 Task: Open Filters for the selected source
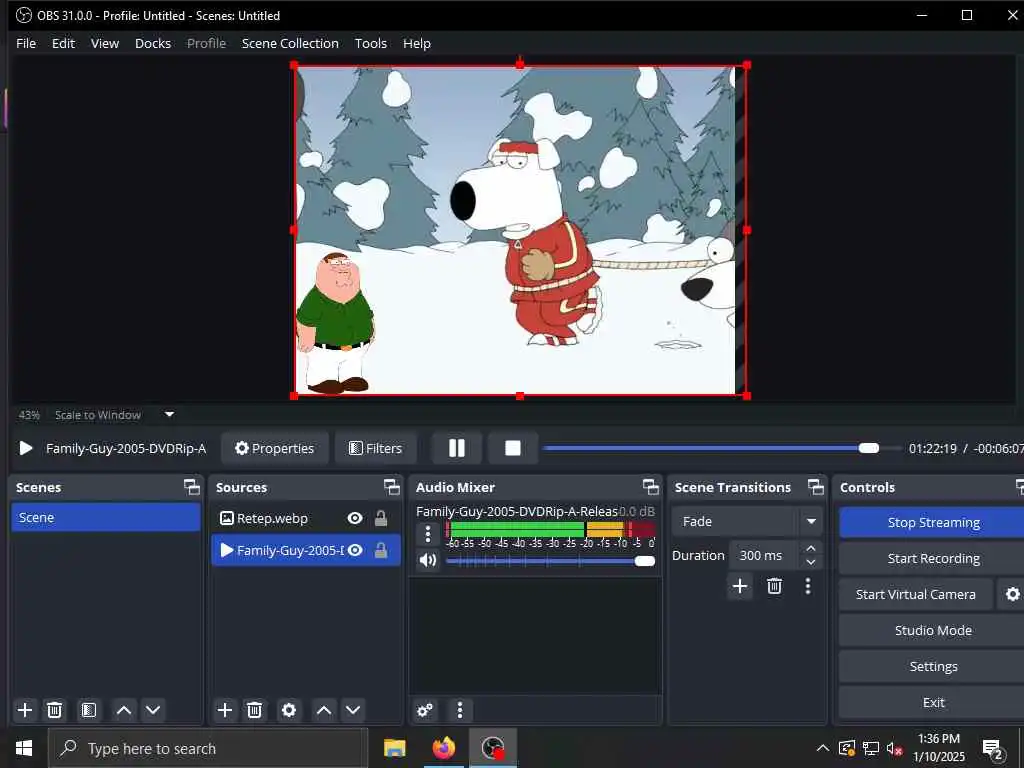[376, 448]
